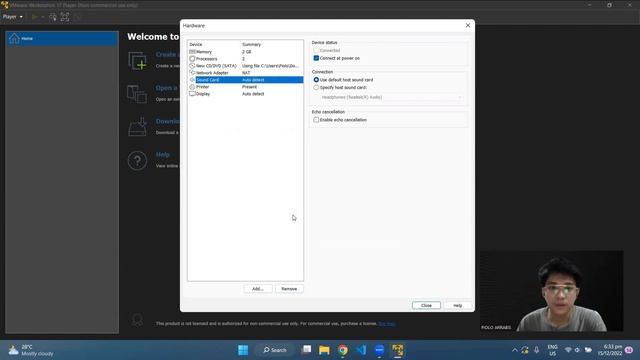Click the taskbar Search box
The width and height of the screenshot is (640, 360).
click(275, 350)
